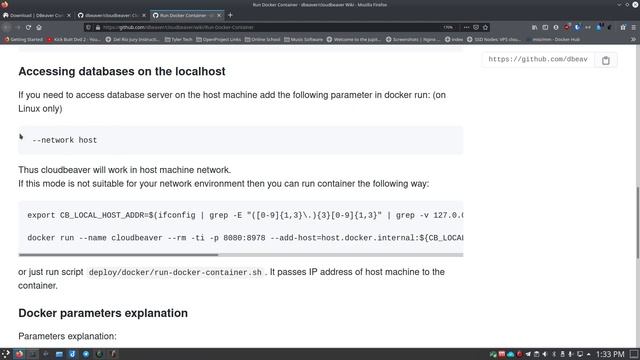Image resolution: width=640 pixels, height=360 pixels.
Task: Open the Firefox hamburger menu
Action: [x=633, y=27]
